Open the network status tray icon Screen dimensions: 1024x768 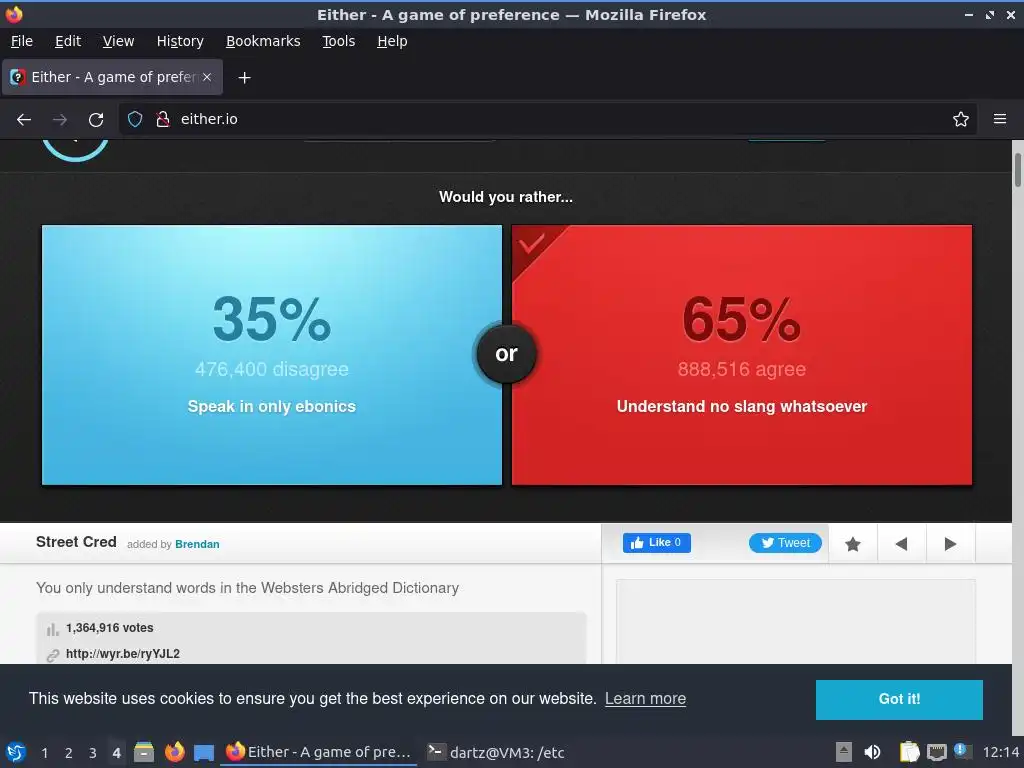coord(936,752)
